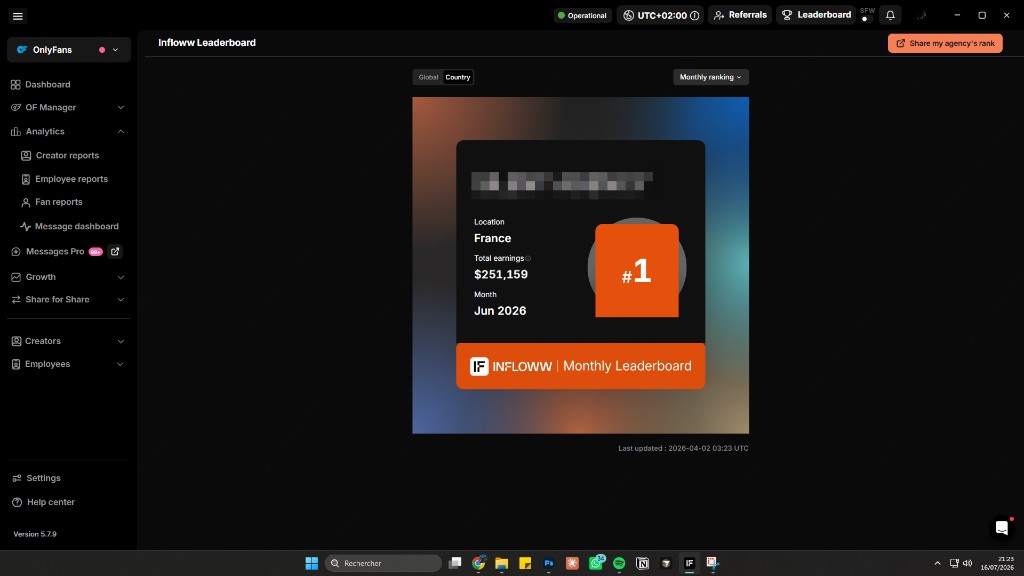
Task: Go to Message dashboard
Action: (76, 227)
